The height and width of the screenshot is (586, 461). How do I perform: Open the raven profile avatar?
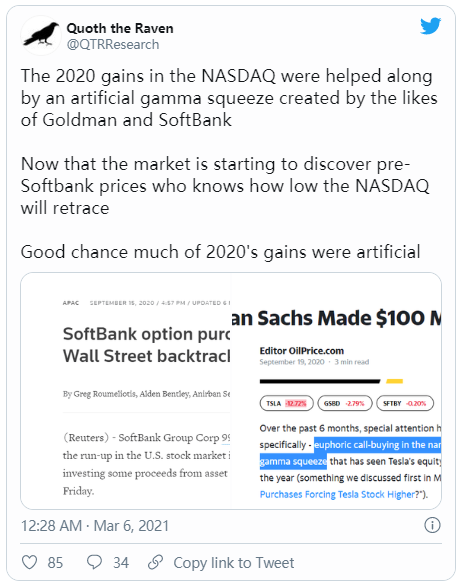pyautogui.click(x=41, y=36)
